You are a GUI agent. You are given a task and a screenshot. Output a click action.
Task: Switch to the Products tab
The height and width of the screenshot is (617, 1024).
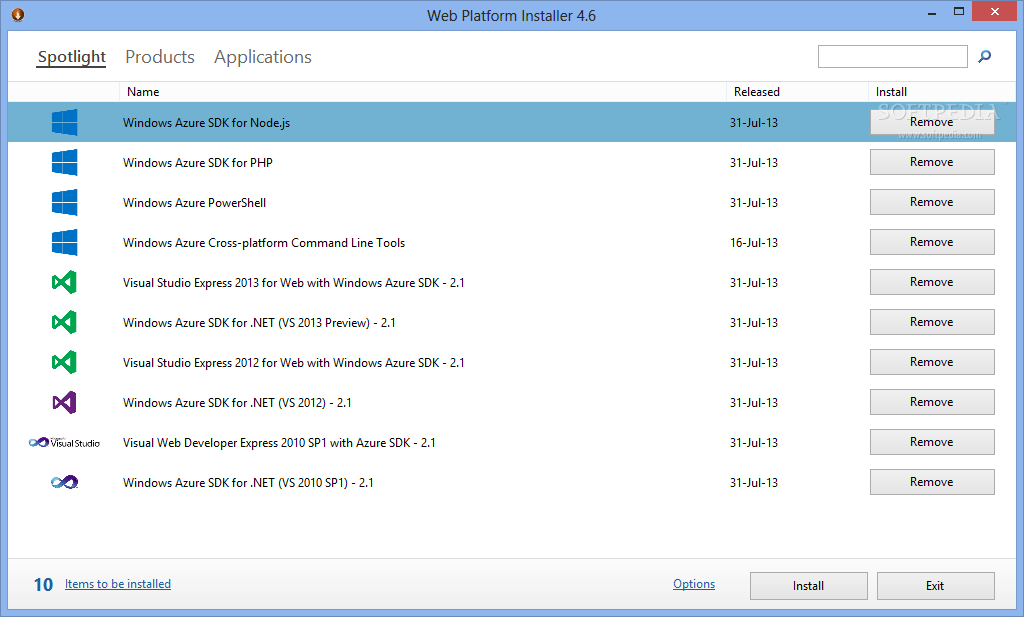(x=160, y=57)
